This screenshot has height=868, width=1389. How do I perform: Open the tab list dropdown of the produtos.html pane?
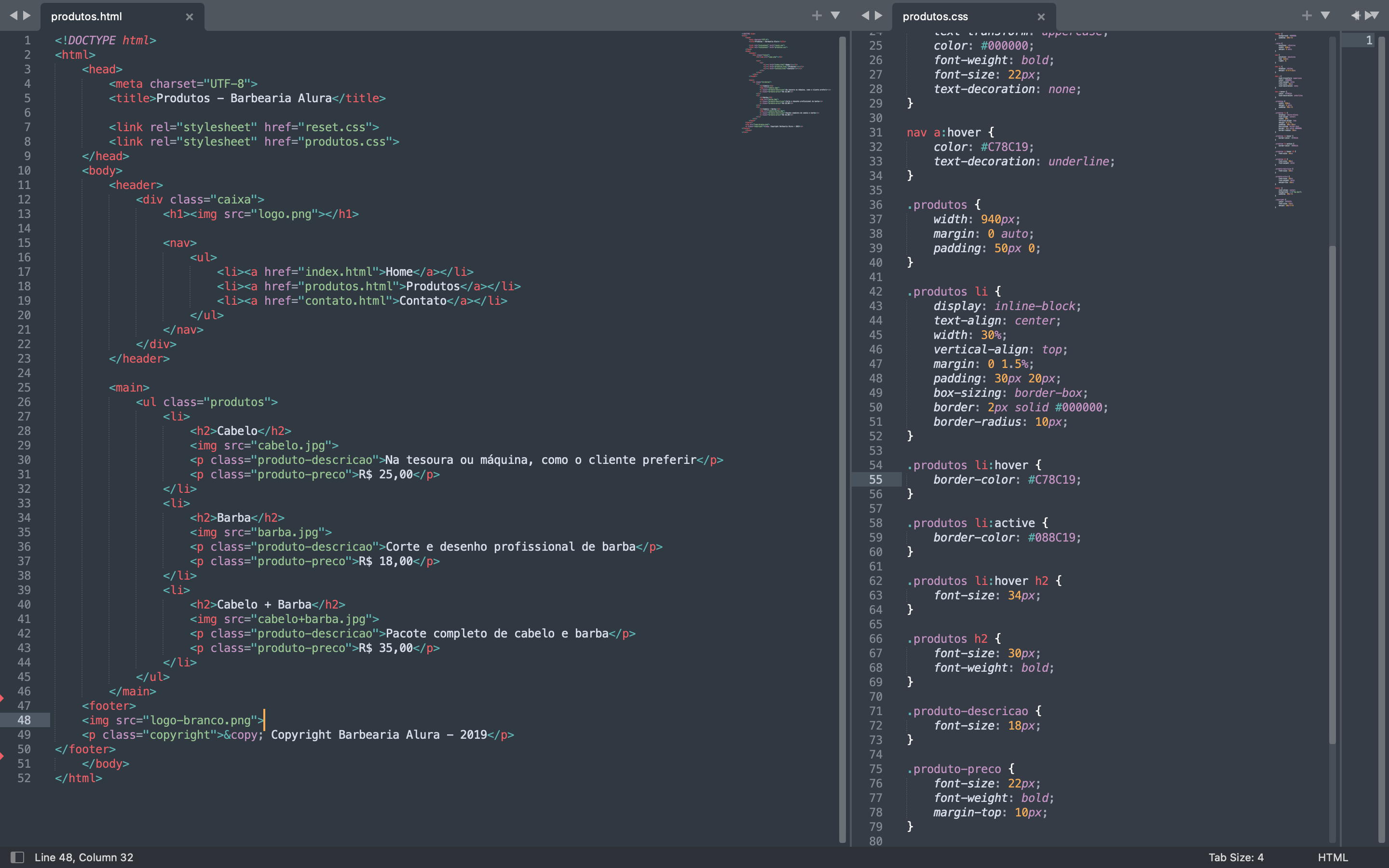pos(836,15)
